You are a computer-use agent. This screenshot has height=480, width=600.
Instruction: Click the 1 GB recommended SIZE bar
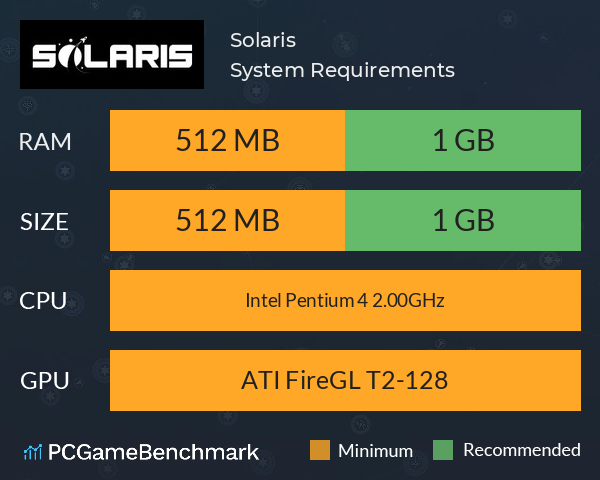(x=463, y=220)
